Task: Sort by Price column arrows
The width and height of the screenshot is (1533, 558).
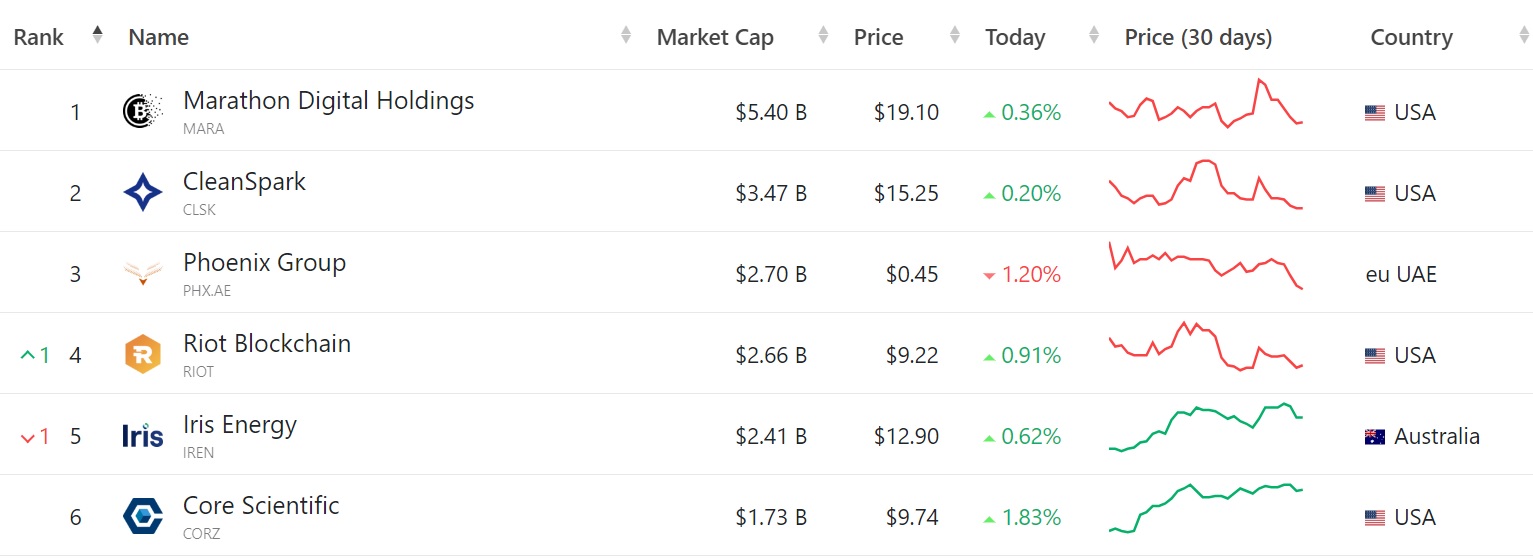Action: tap(955, 35)
